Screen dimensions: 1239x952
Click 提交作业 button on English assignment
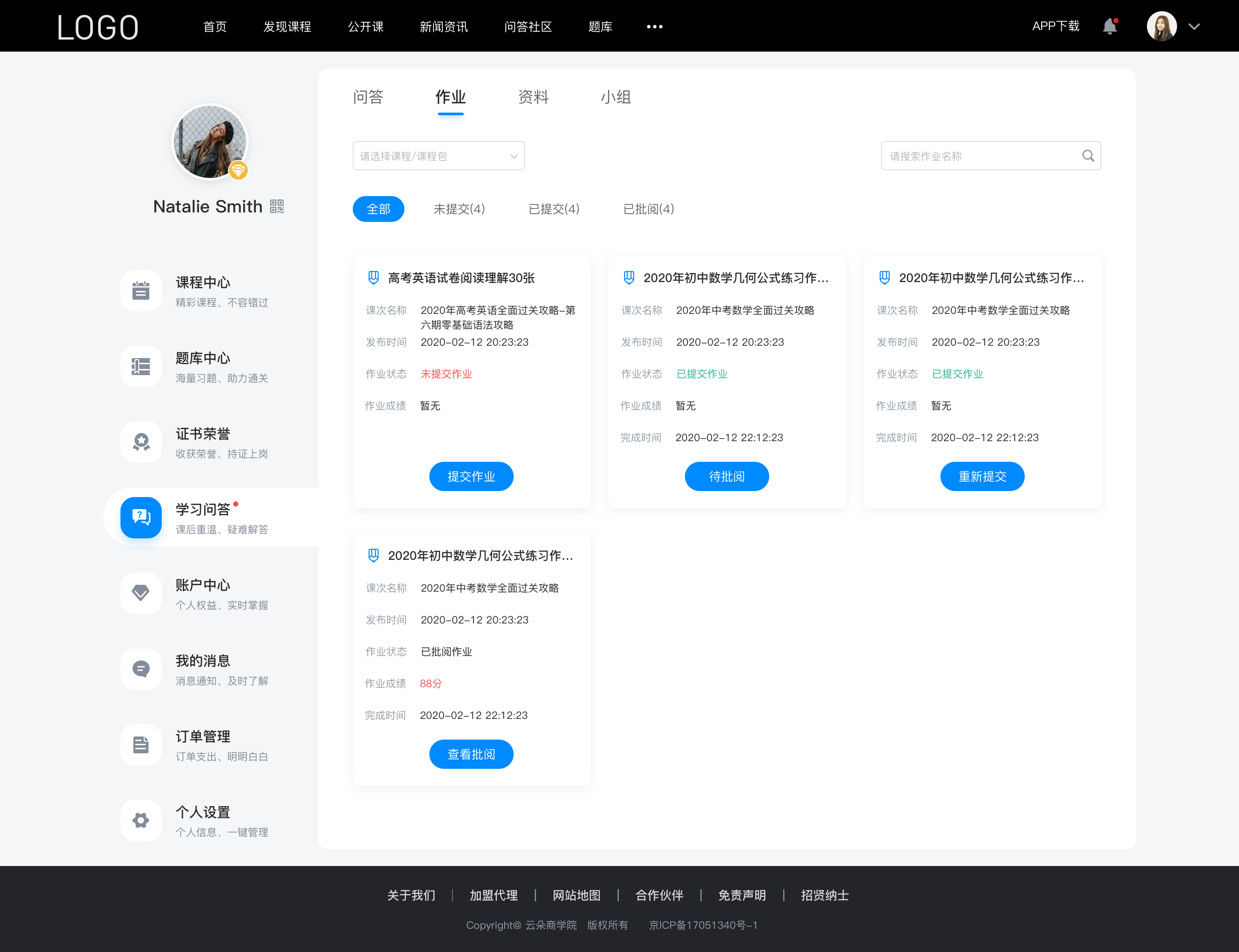(471, 476)
